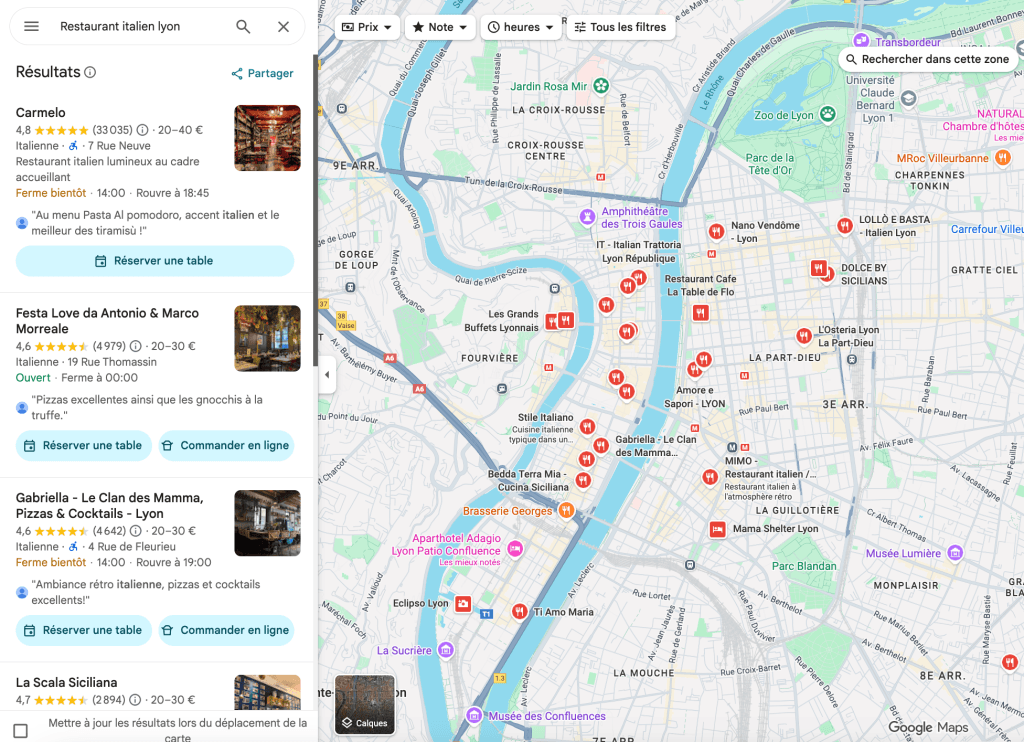
Task: Expand the heures filter dropdown
Action: [521, 27]
